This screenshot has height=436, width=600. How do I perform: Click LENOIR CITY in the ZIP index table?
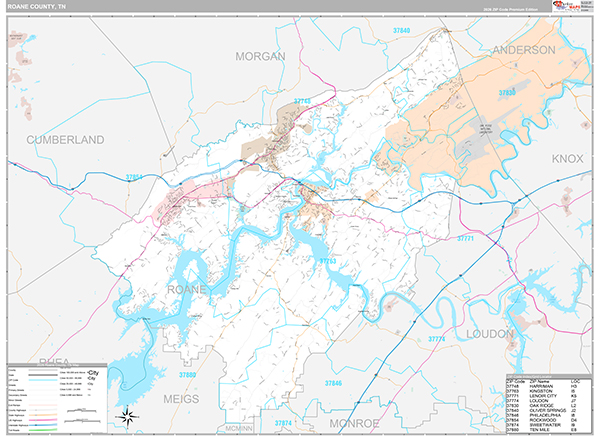click(543, 396)
